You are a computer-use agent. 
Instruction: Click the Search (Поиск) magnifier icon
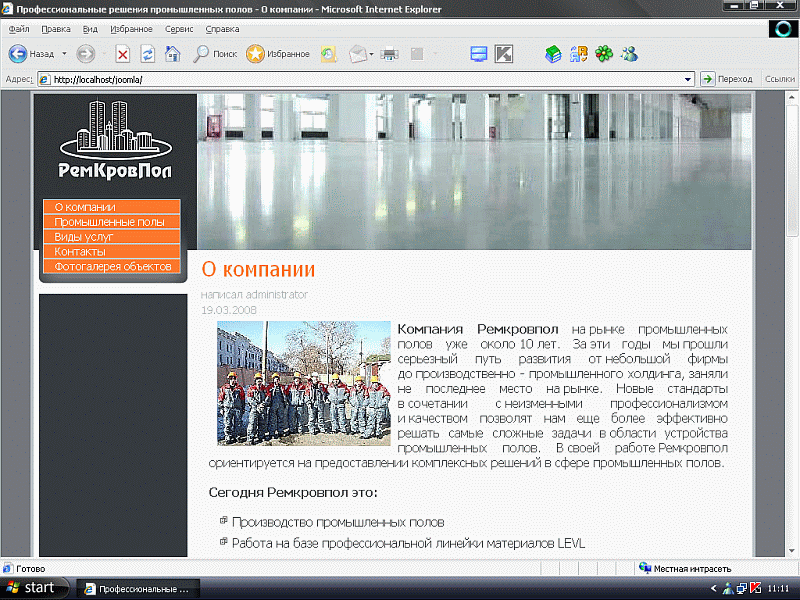tap(200, 55)
